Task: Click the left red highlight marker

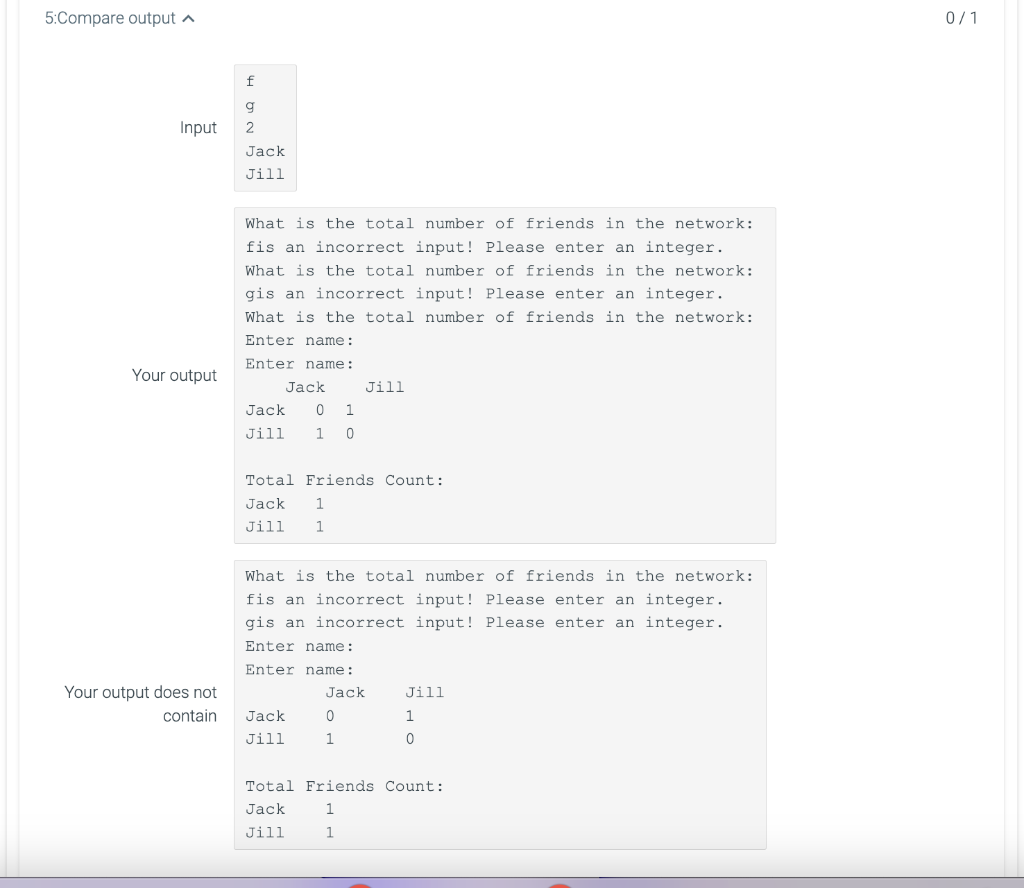Action: pyautogui.click(x=360, y=886)
